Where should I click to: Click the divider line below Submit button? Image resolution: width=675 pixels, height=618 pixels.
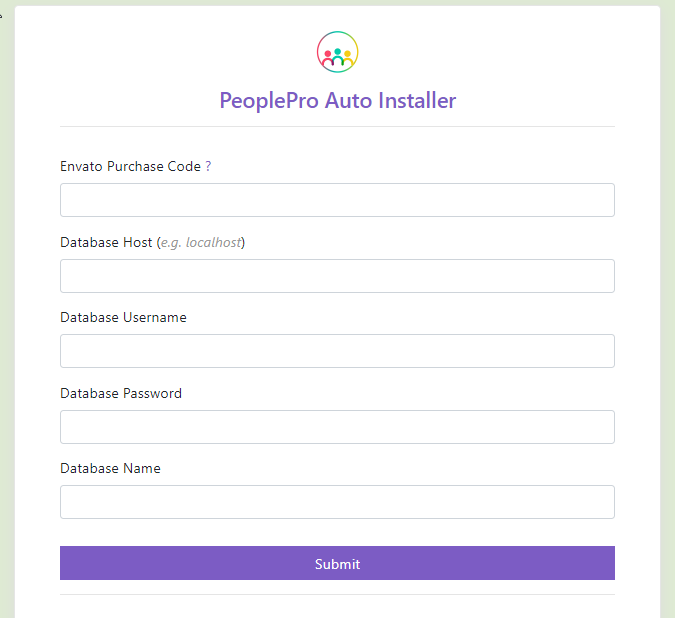pyautogui.click(x=337, y=595)
